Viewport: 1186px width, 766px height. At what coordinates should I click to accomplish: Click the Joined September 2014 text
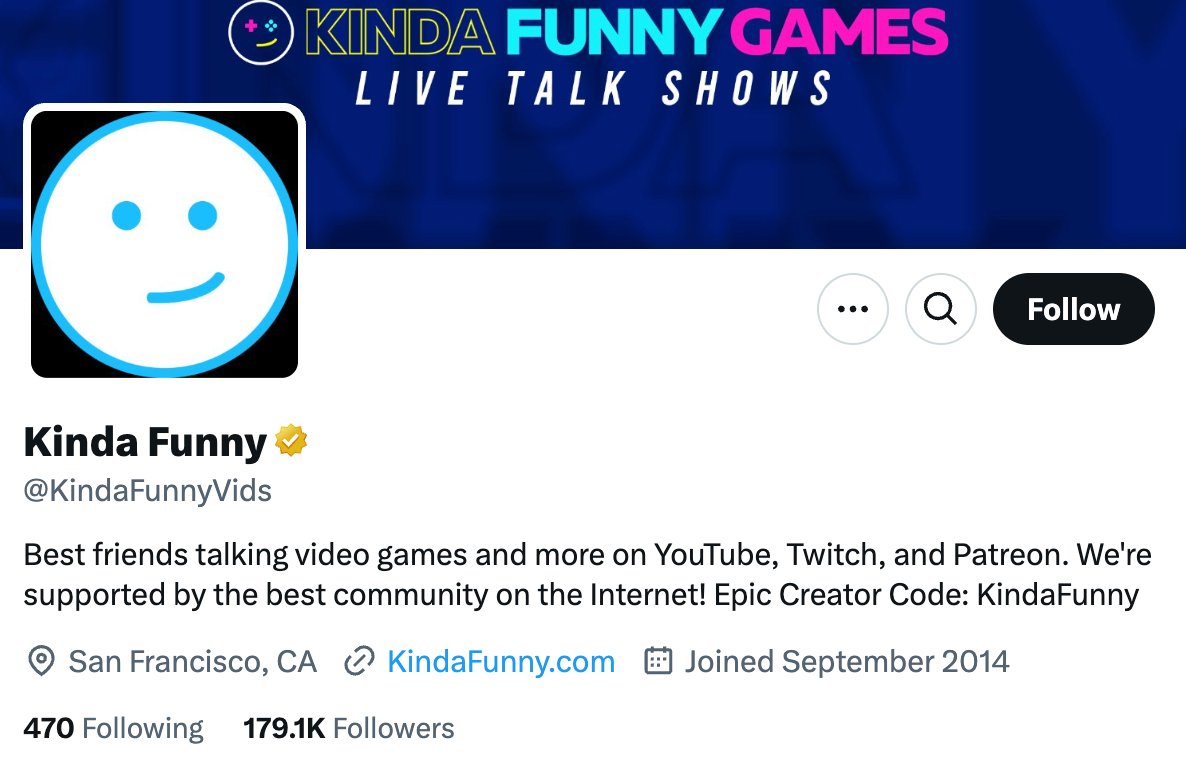846,661
